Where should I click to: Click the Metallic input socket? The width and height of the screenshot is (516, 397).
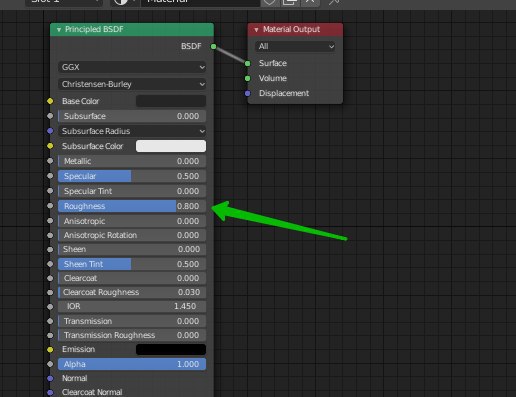click(50, 161)
